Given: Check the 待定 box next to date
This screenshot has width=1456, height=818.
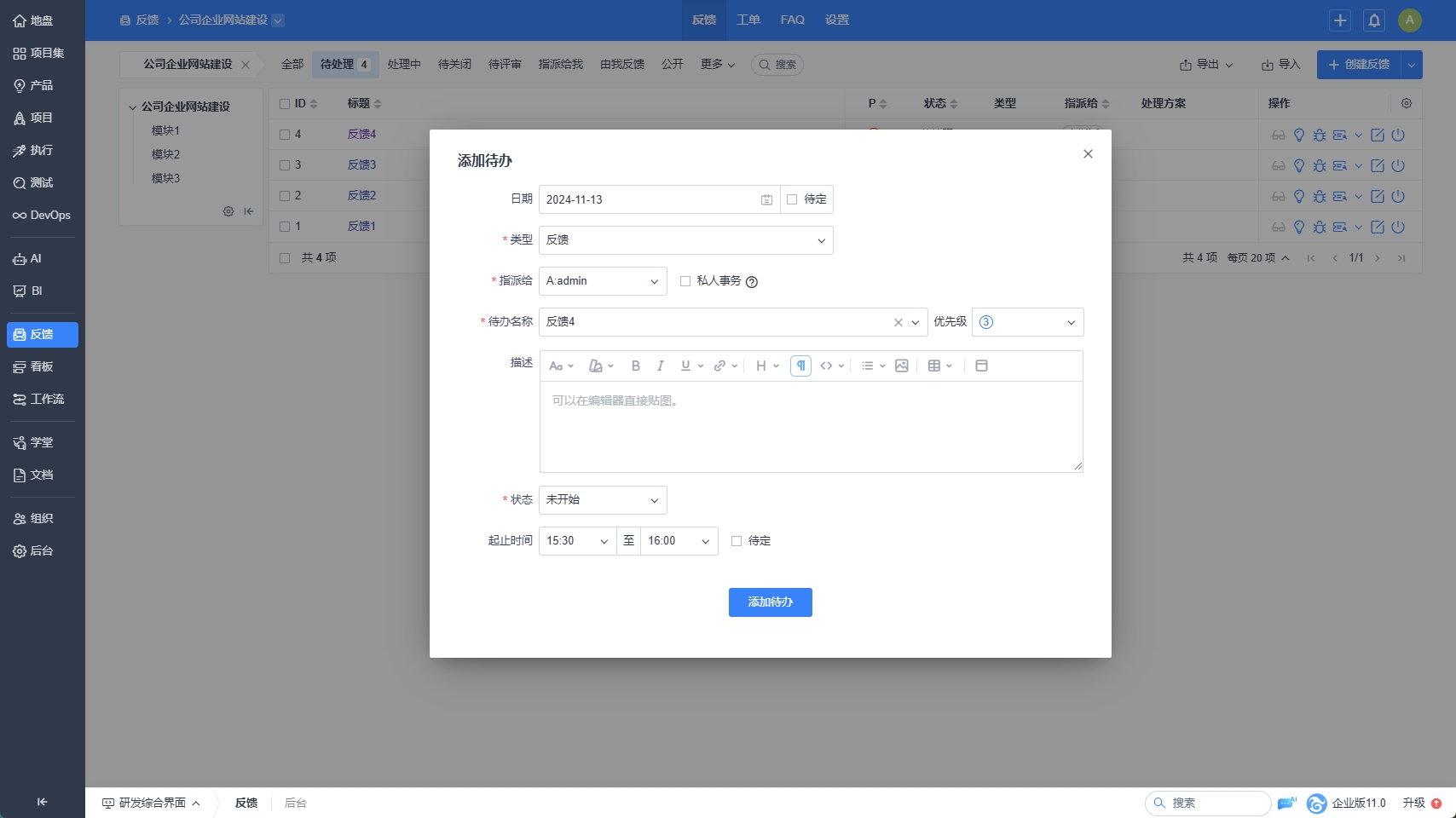Looking at the screenshot, I should (x=792, y=199).
